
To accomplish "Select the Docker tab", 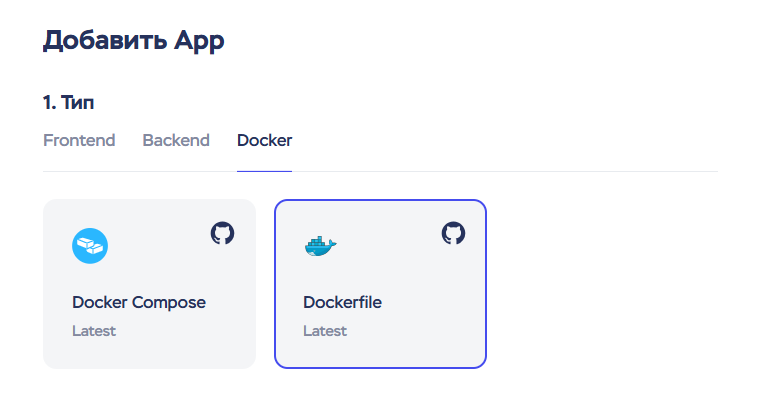I will (x=264, y=140).
